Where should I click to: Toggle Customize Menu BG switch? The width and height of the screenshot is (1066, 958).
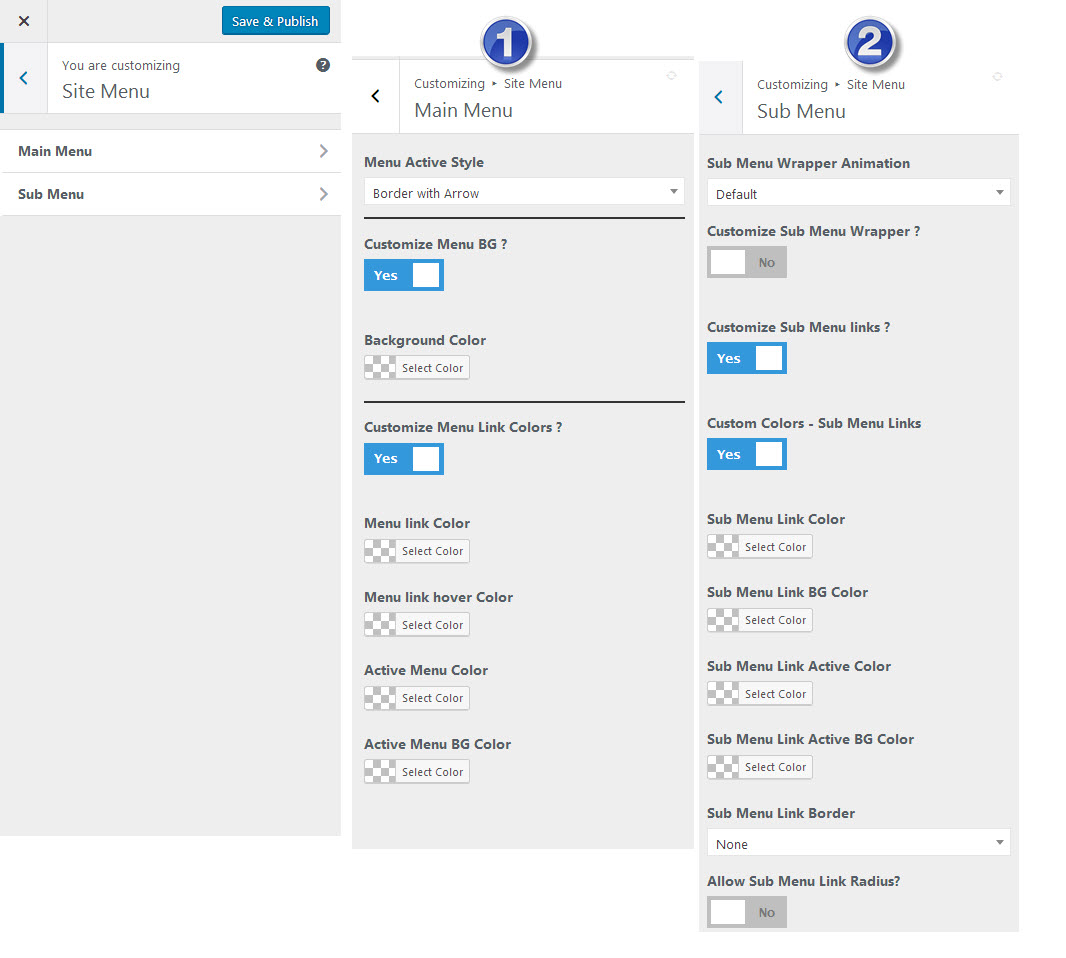point(403,276)
